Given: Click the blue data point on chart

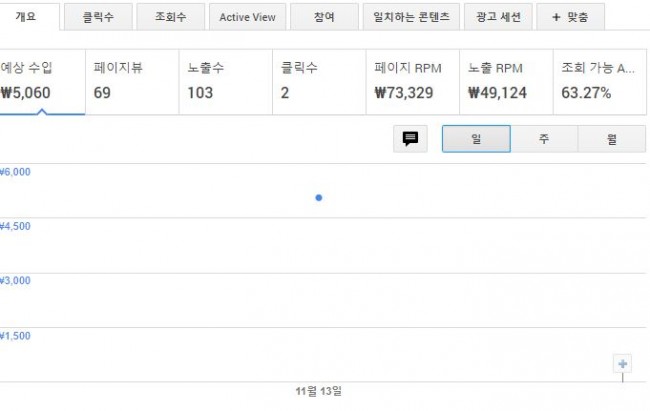Looking at the screenshot, I should click(x=319, y=198).
